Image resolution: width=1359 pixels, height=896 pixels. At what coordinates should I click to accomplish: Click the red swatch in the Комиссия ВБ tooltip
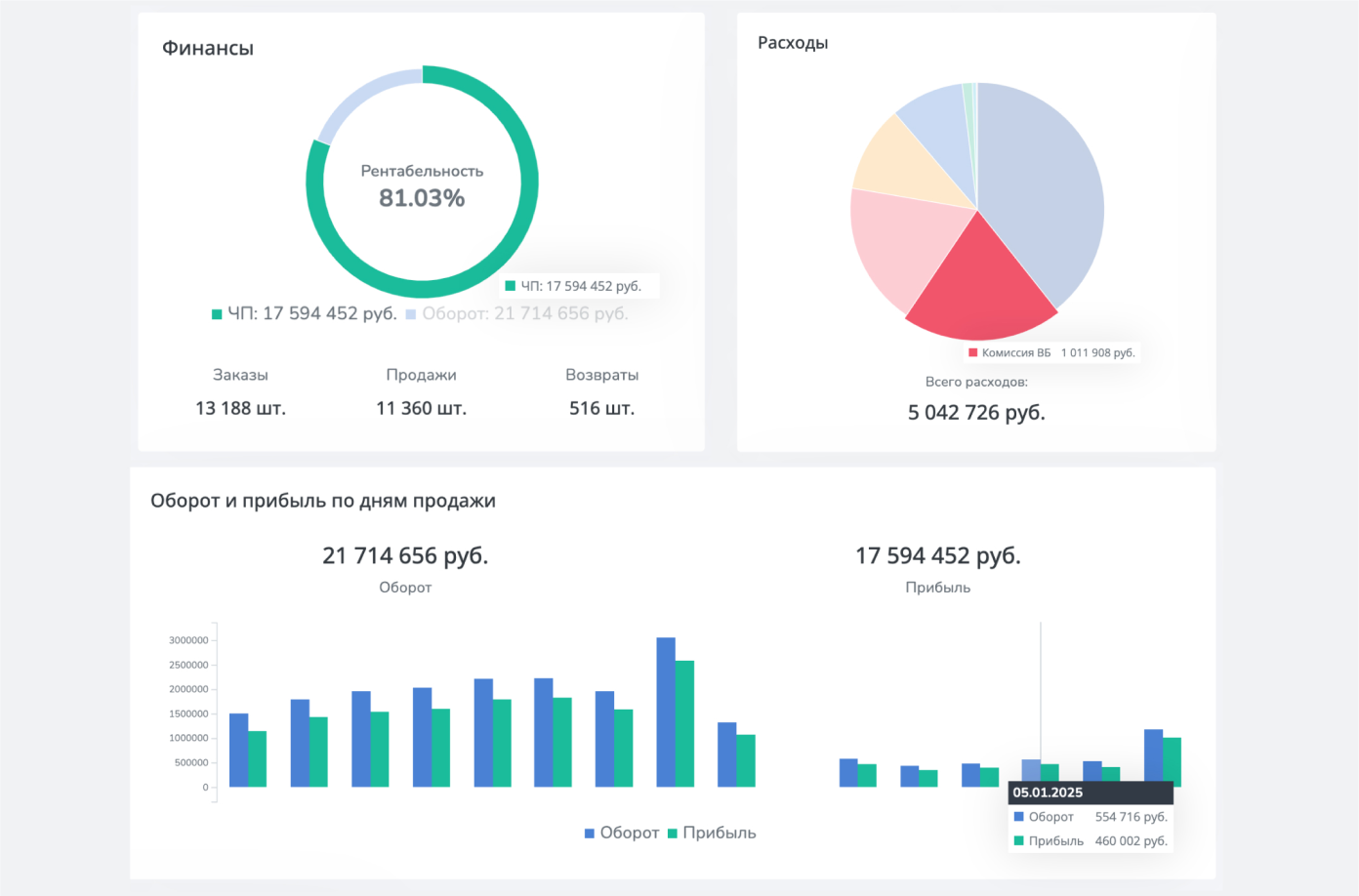[972, 352]
